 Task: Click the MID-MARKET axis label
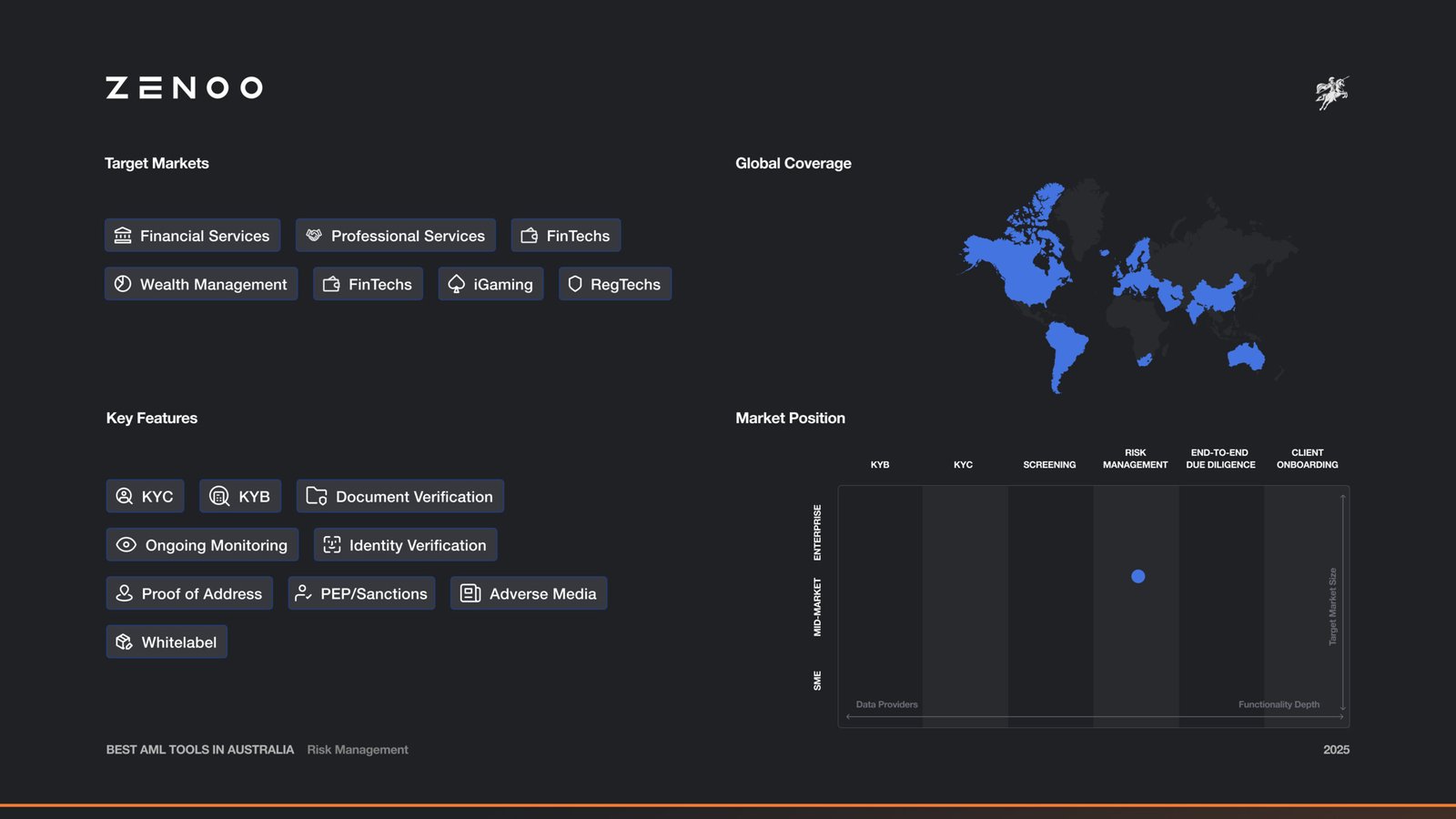(x=817, y=607)
